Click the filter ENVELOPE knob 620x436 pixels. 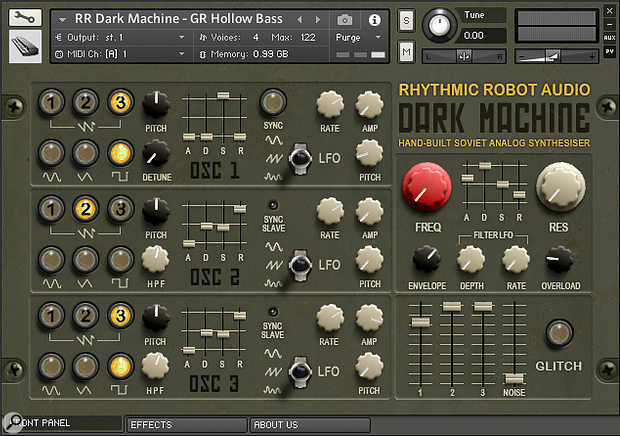click(x=427, y=259)
